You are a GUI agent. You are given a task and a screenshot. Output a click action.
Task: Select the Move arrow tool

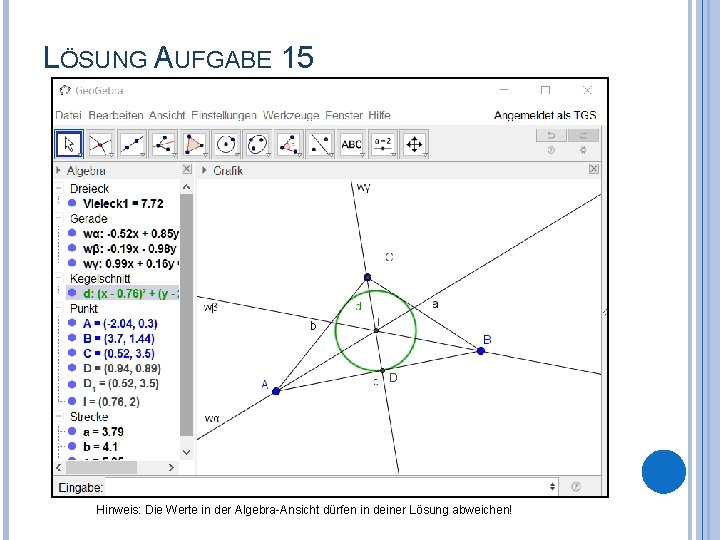click(69, 145)
